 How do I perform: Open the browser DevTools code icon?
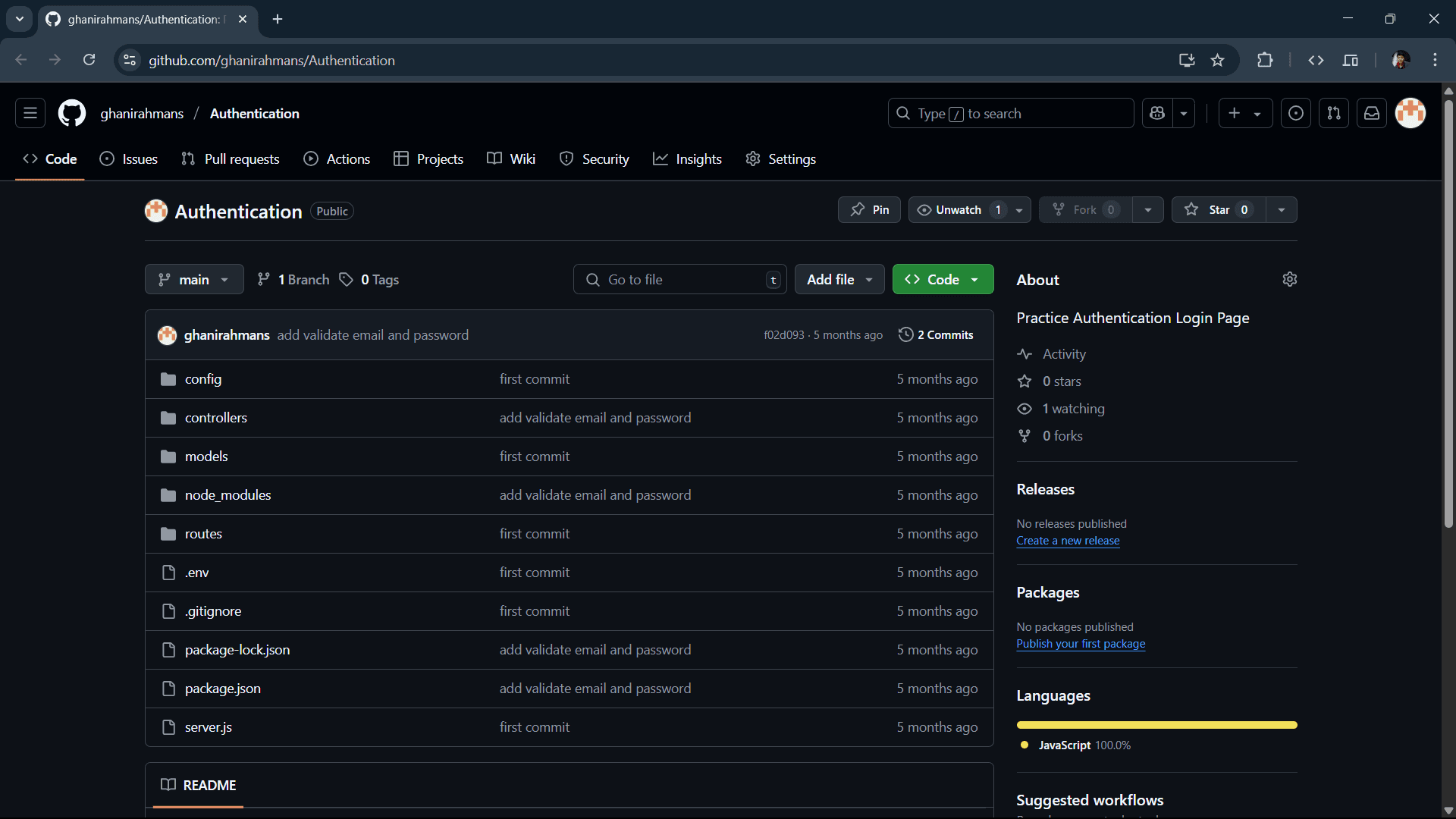(1316, 61)
